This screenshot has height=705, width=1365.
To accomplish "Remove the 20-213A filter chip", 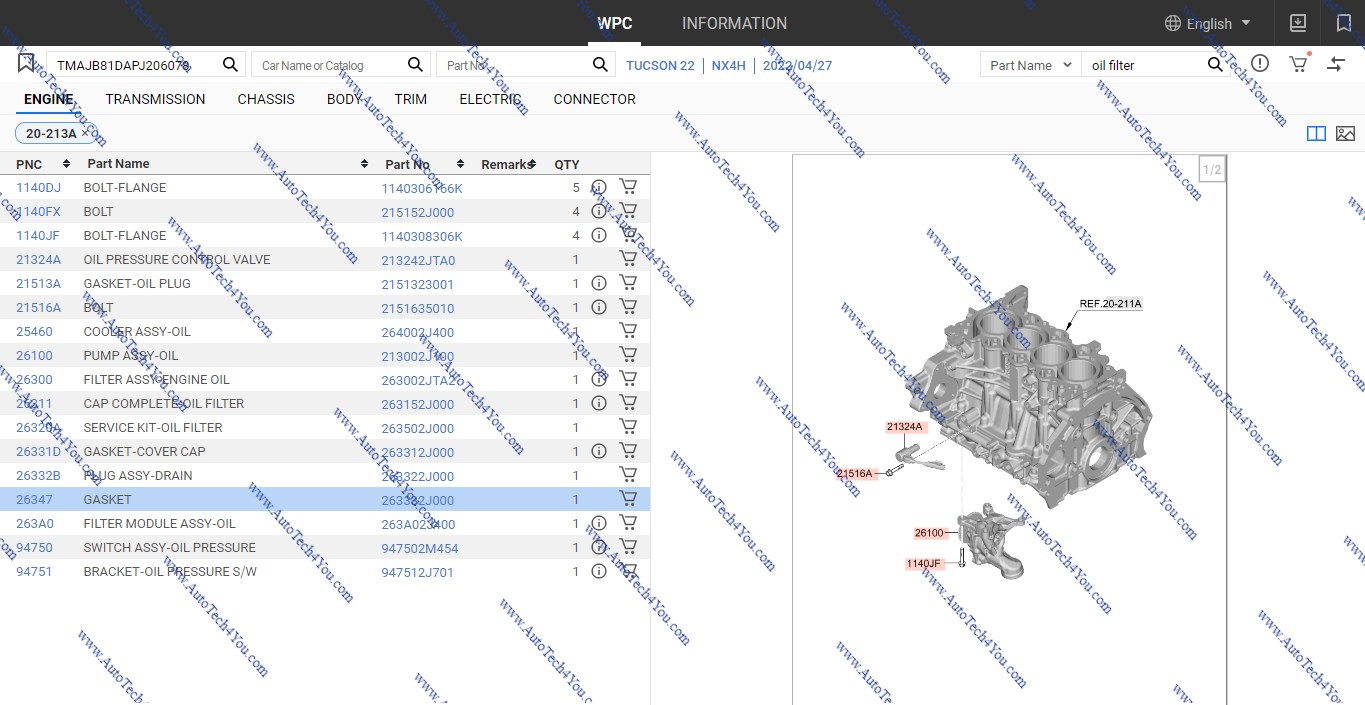I will coord(85,134).
